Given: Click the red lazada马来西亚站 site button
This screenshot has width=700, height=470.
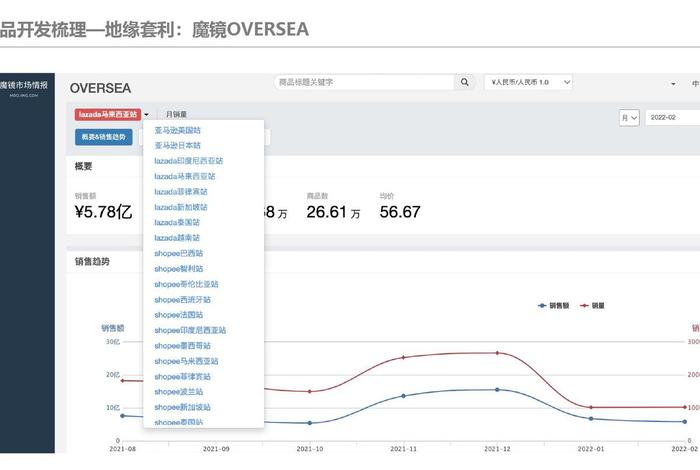Looking at the screenshot, I should pos(108,115).
